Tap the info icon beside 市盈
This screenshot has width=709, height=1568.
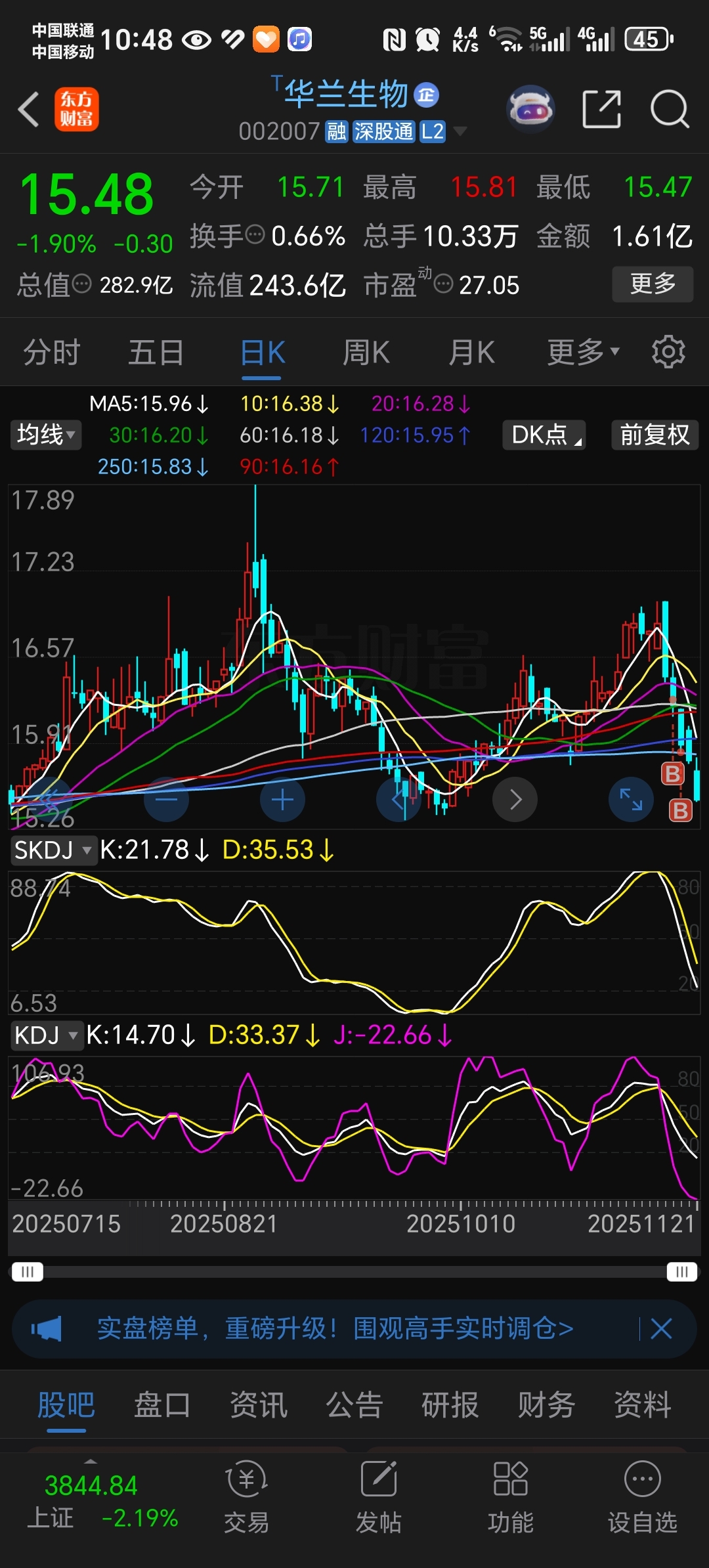[444, 284]
